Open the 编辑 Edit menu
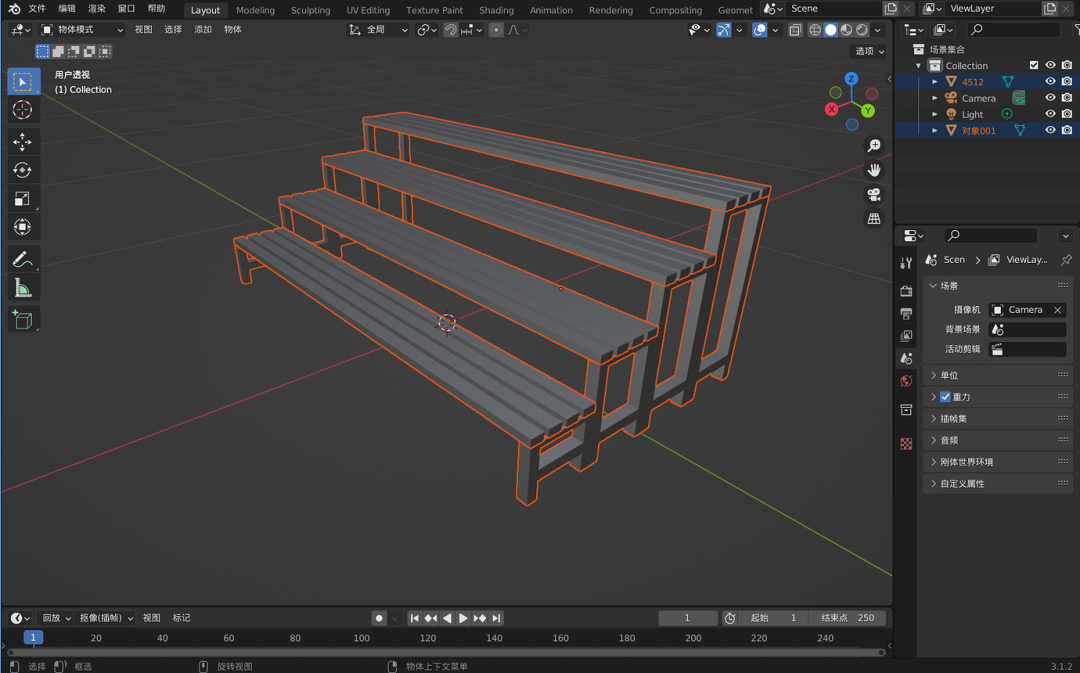1080x673 pixels. tap(67, 9)
